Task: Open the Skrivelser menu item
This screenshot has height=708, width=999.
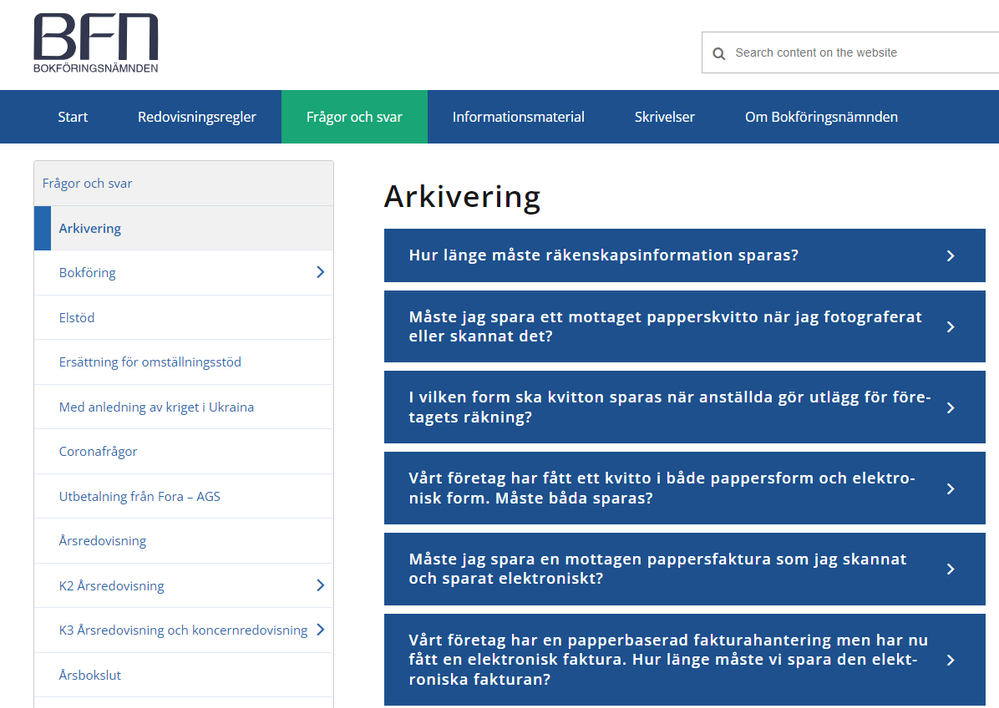Action: pos(664,116)
